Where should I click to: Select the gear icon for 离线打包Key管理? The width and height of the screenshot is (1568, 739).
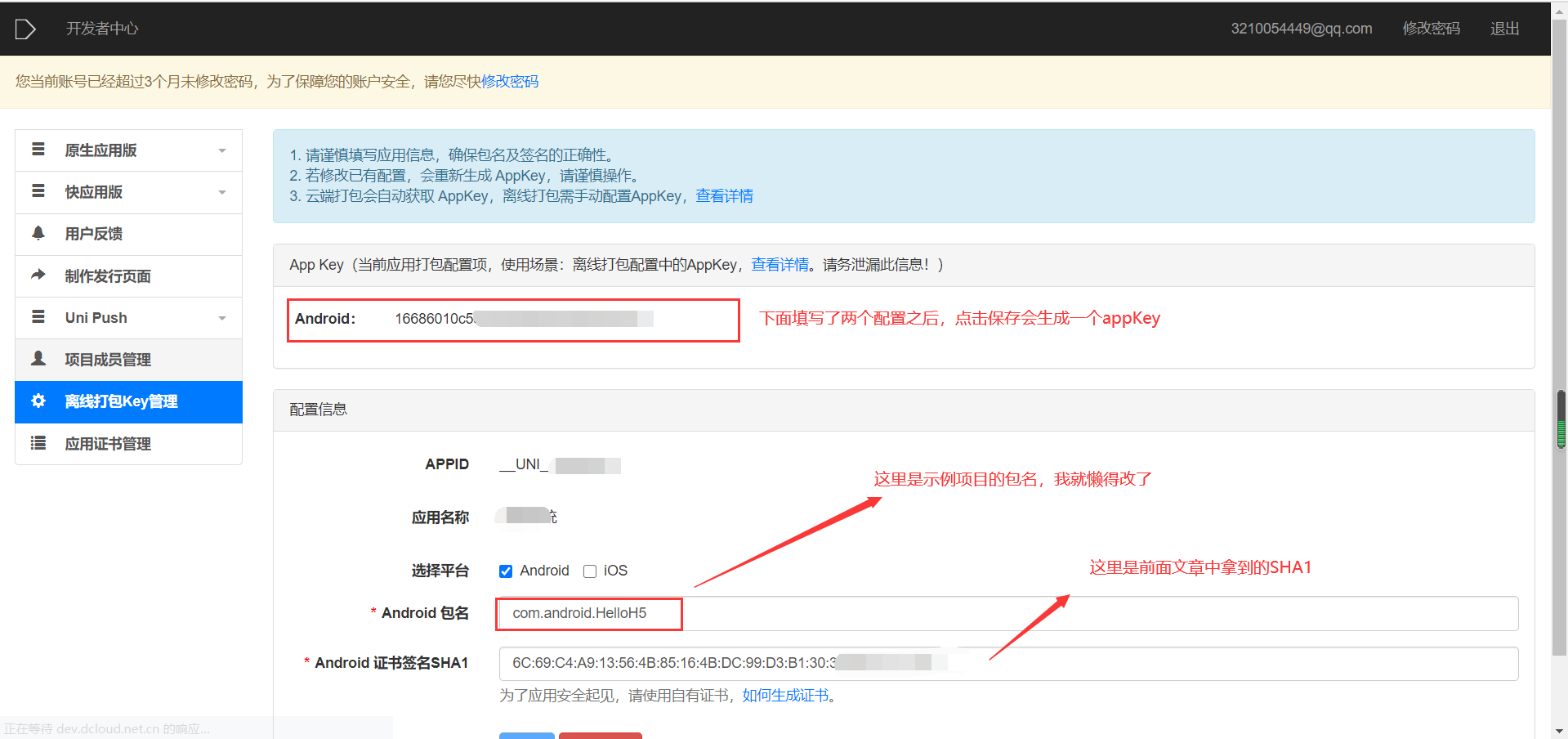tap(38, 401)
